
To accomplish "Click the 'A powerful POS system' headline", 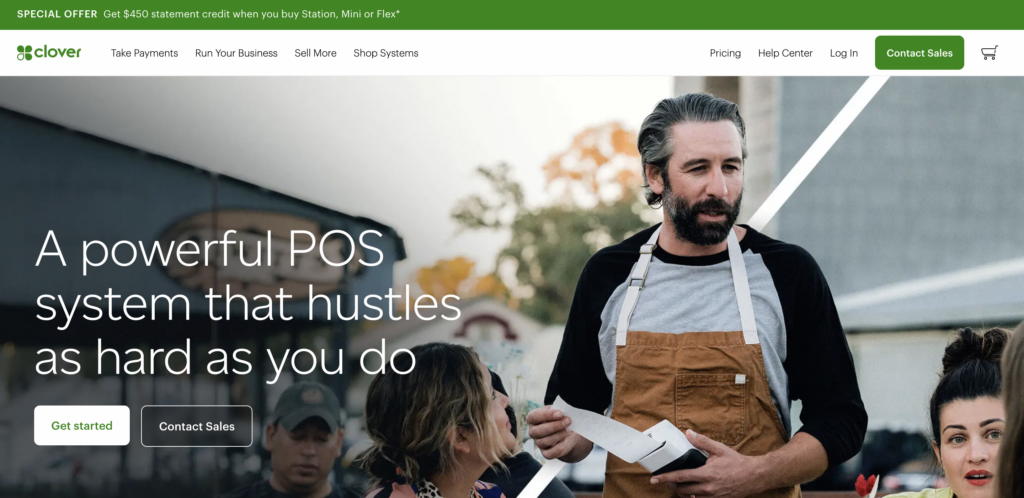I will pyautogui.click(x=248, y=303).
